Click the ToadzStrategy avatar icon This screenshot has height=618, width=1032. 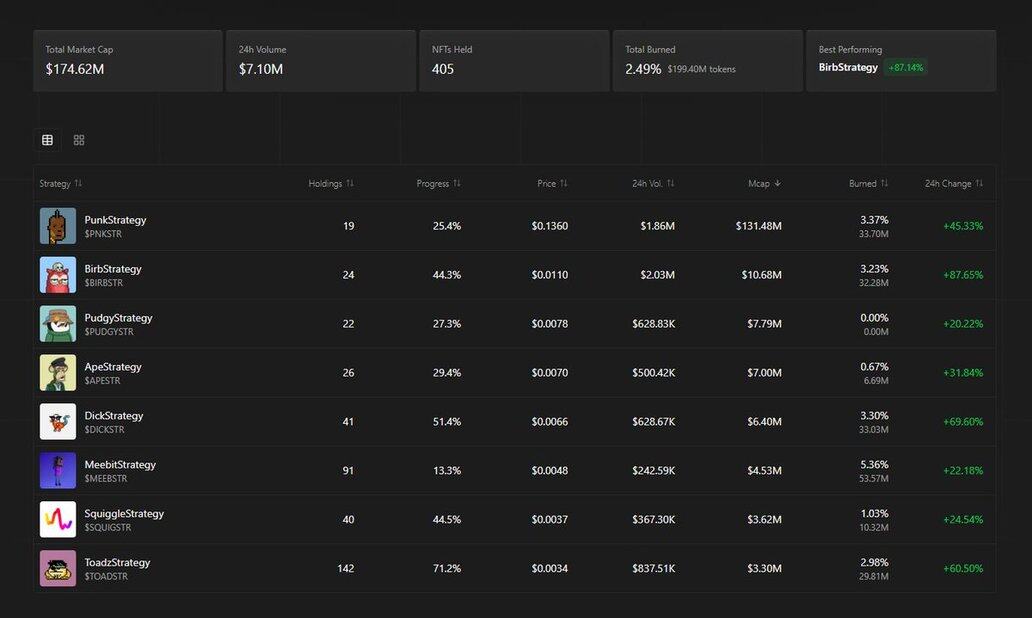(58, 568)
